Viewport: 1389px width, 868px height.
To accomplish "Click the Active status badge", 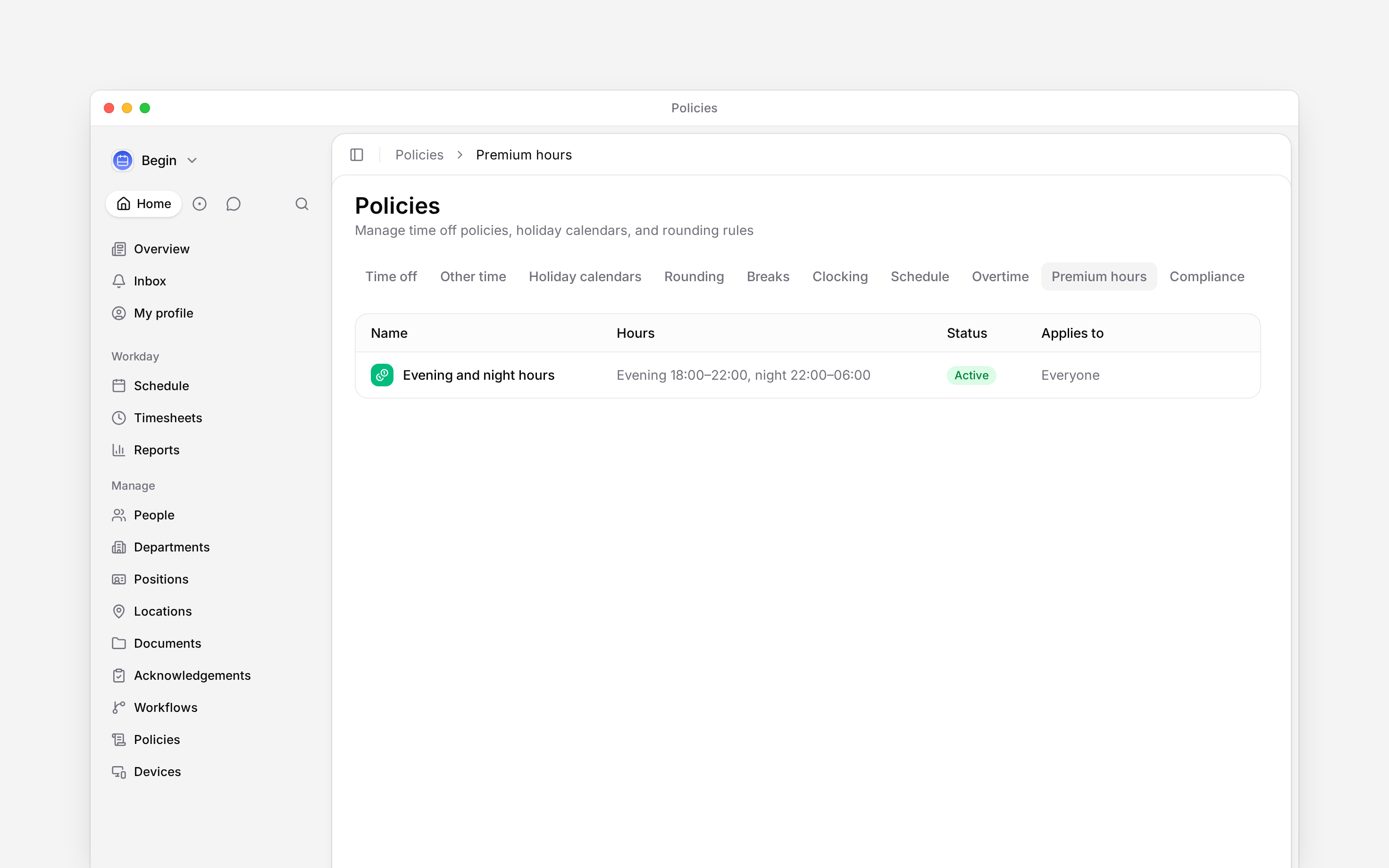I will tap(971, 375).
